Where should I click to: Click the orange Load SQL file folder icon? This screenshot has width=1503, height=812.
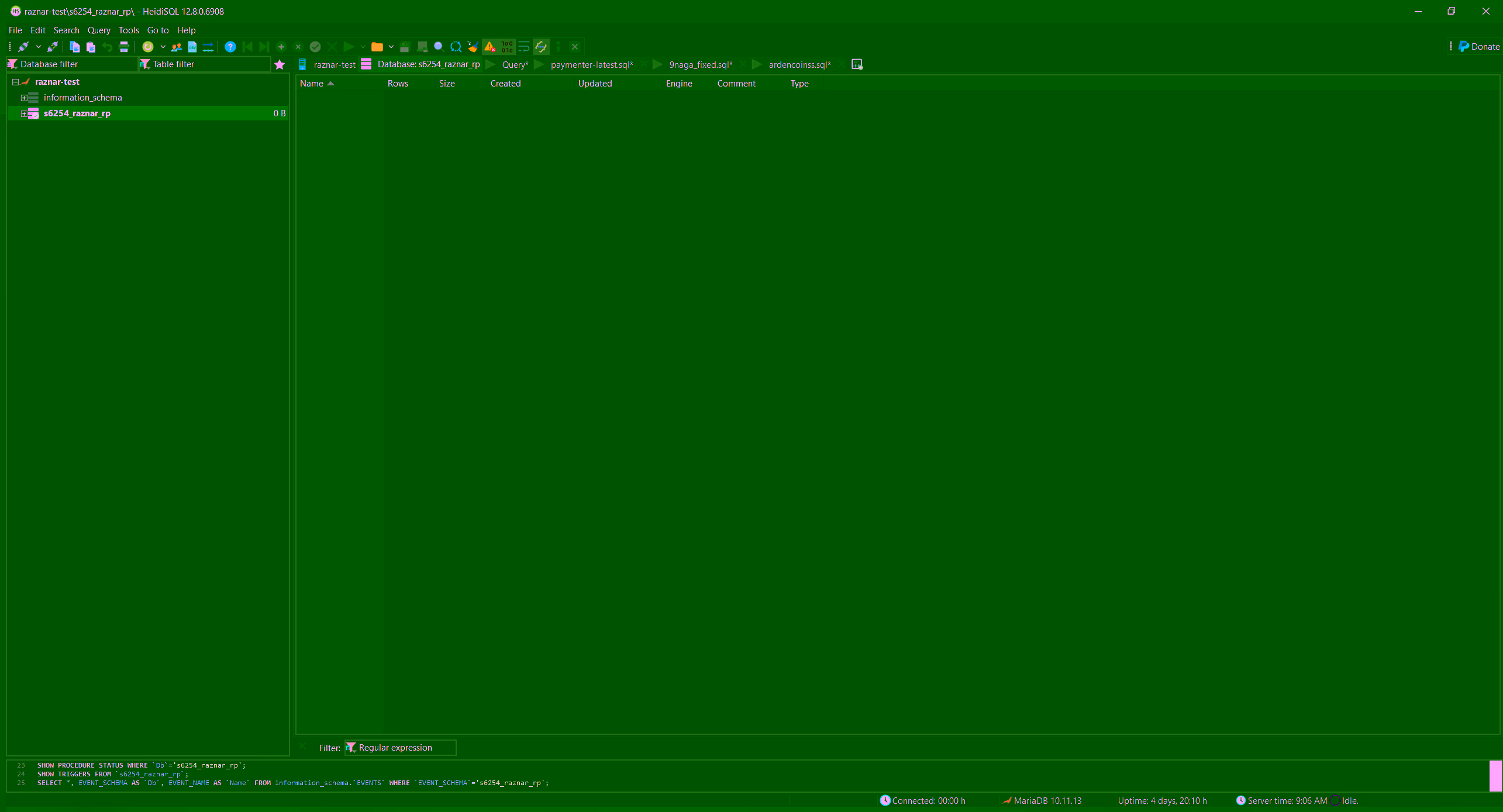377,47
